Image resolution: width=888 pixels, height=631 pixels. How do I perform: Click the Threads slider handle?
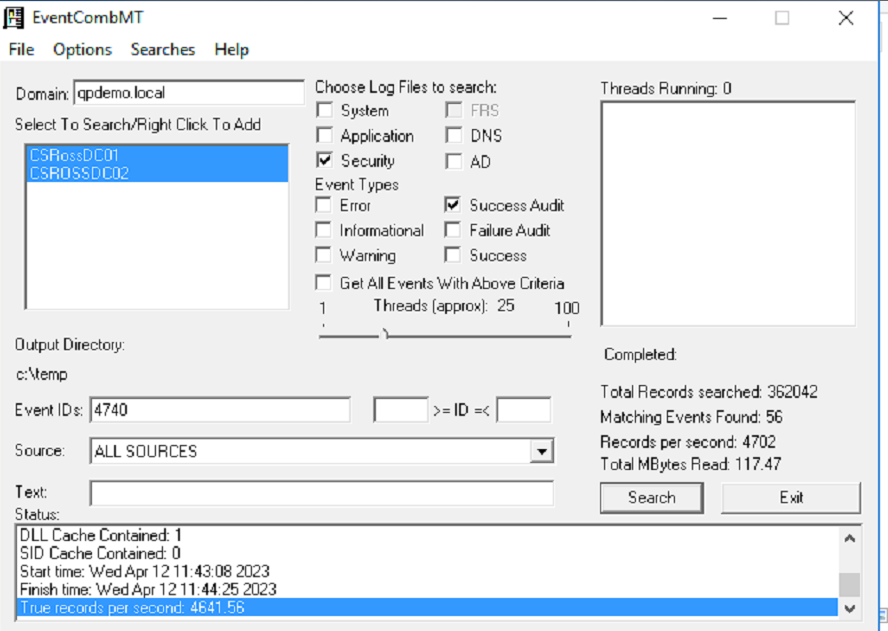pyautogui.click(x=385, y=333)
